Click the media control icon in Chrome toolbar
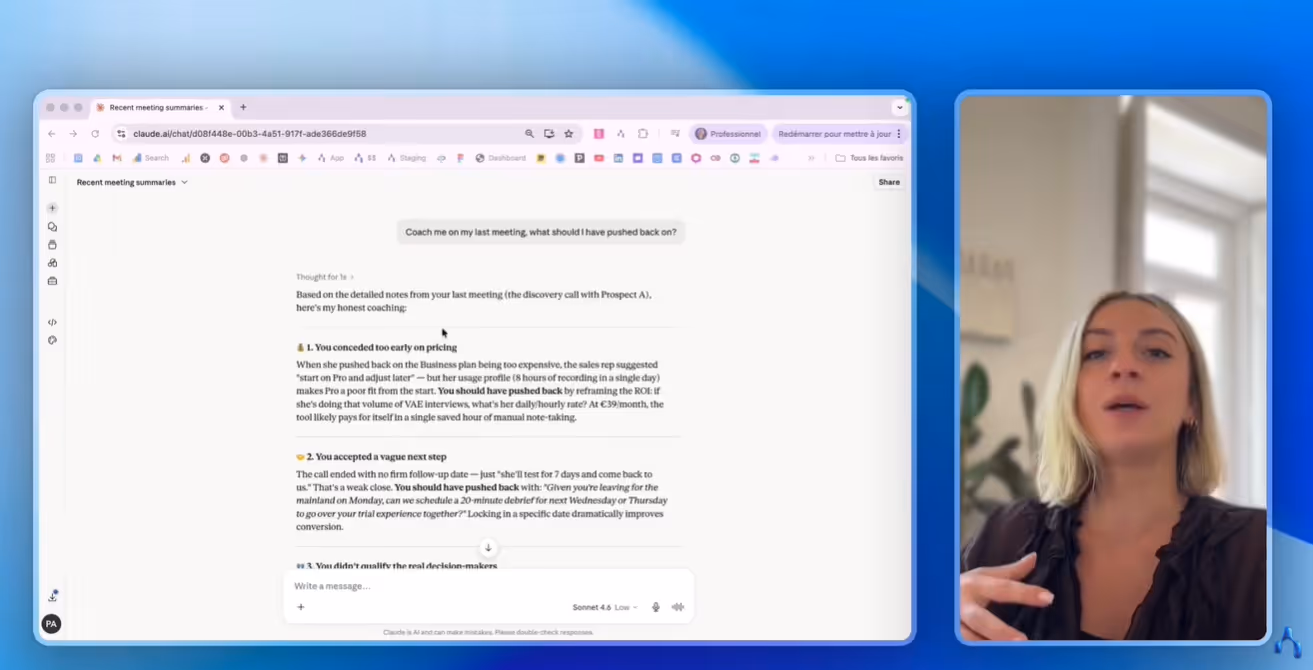This screenshot has width=1313, height=670. pos(675,133)
